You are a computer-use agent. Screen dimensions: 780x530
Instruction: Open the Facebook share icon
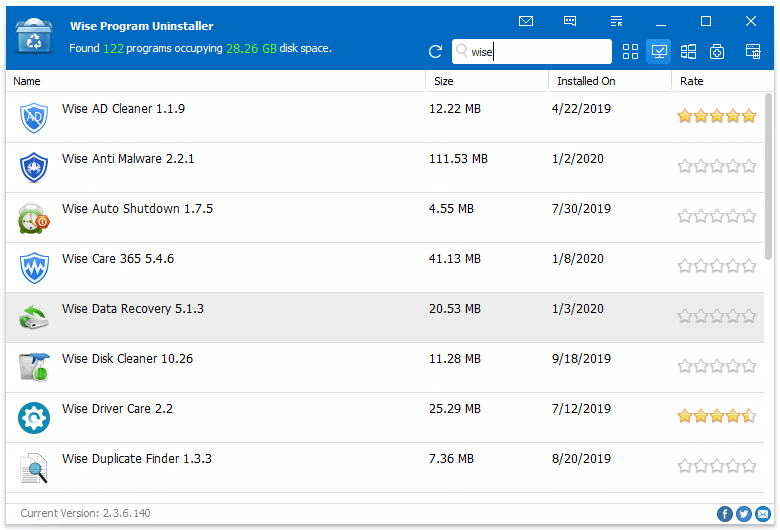coord(724,514)
